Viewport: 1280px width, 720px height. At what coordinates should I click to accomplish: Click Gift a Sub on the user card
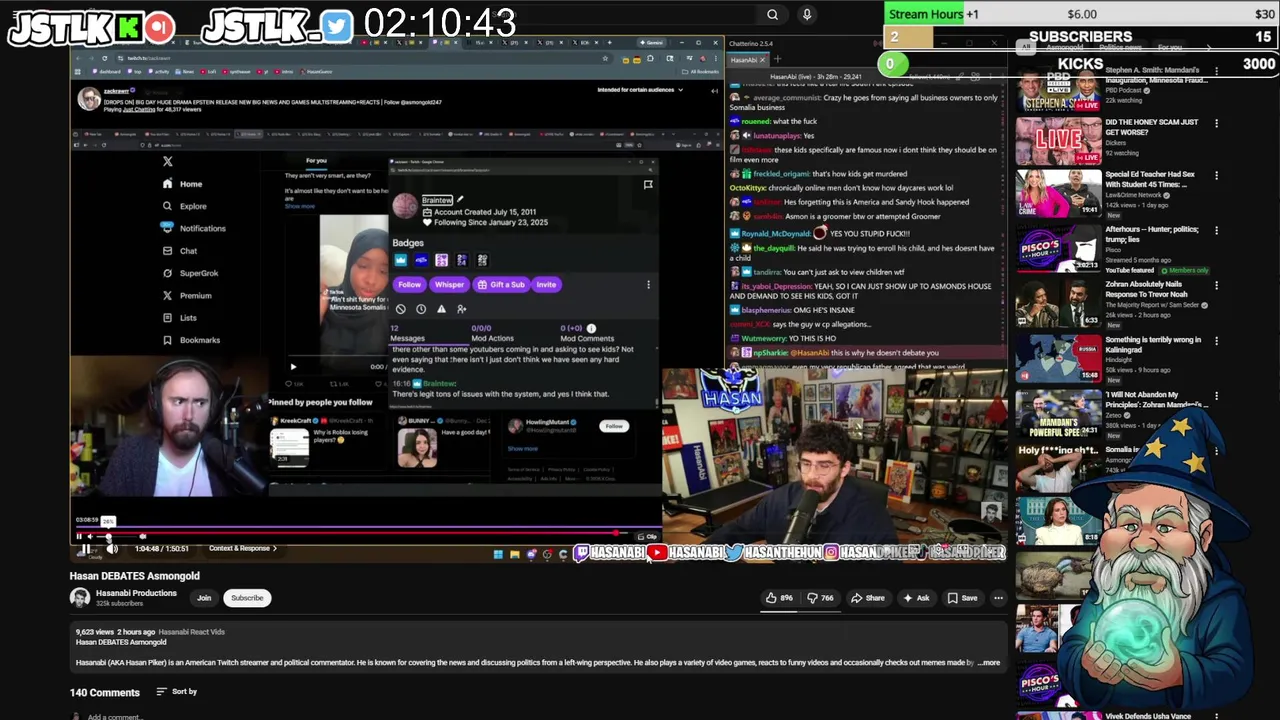point(501,284)
